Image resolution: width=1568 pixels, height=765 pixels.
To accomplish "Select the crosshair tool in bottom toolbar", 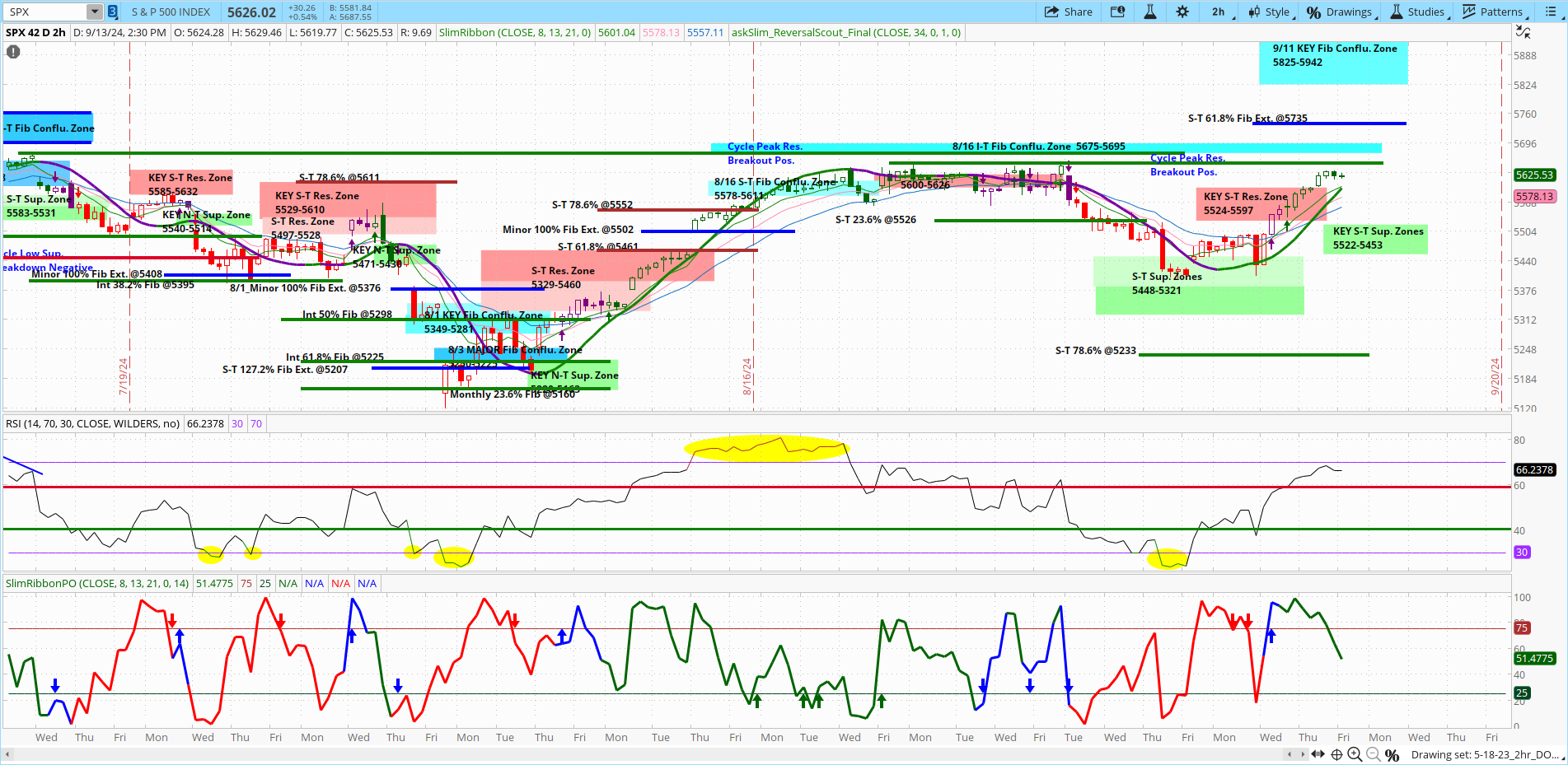I will tap(1335, 754).
